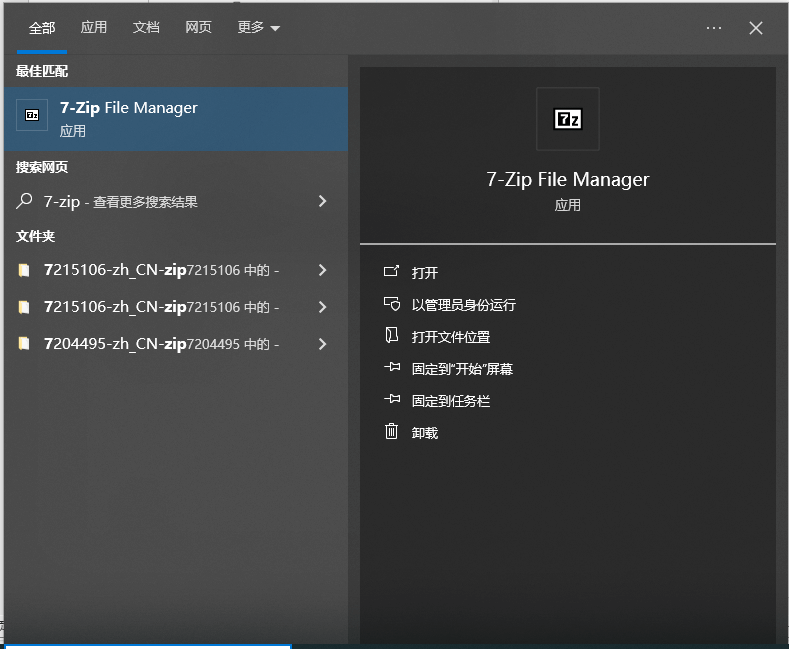Expand the 7-zip web search results chevron
The width and height of the screenshot is (789, 649).
(323, 201)
